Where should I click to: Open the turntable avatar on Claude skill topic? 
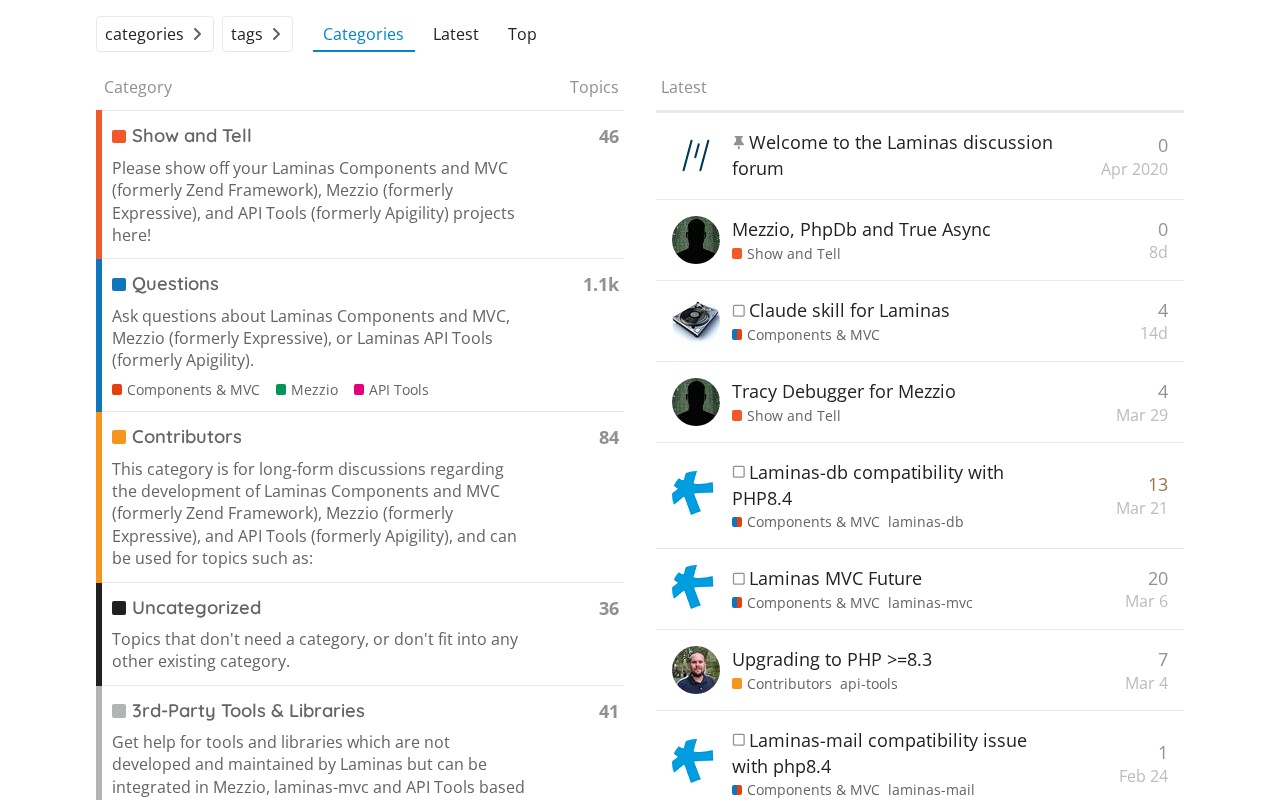696,321
